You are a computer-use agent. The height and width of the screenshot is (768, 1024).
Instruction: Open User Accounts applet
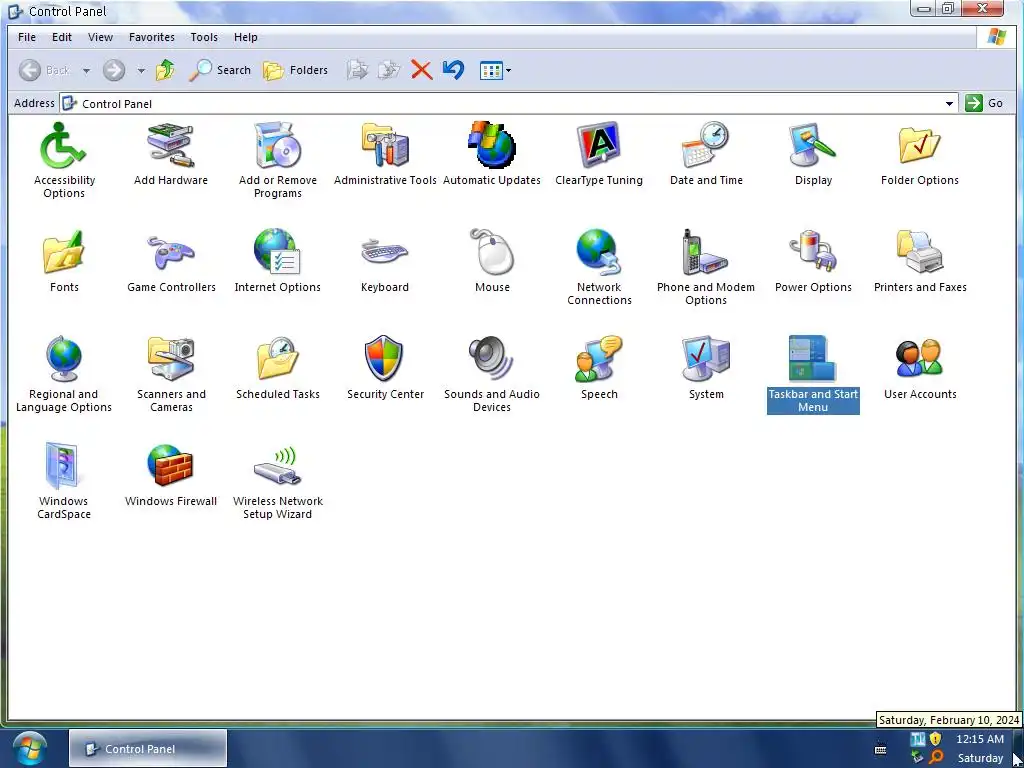[920, 368]
